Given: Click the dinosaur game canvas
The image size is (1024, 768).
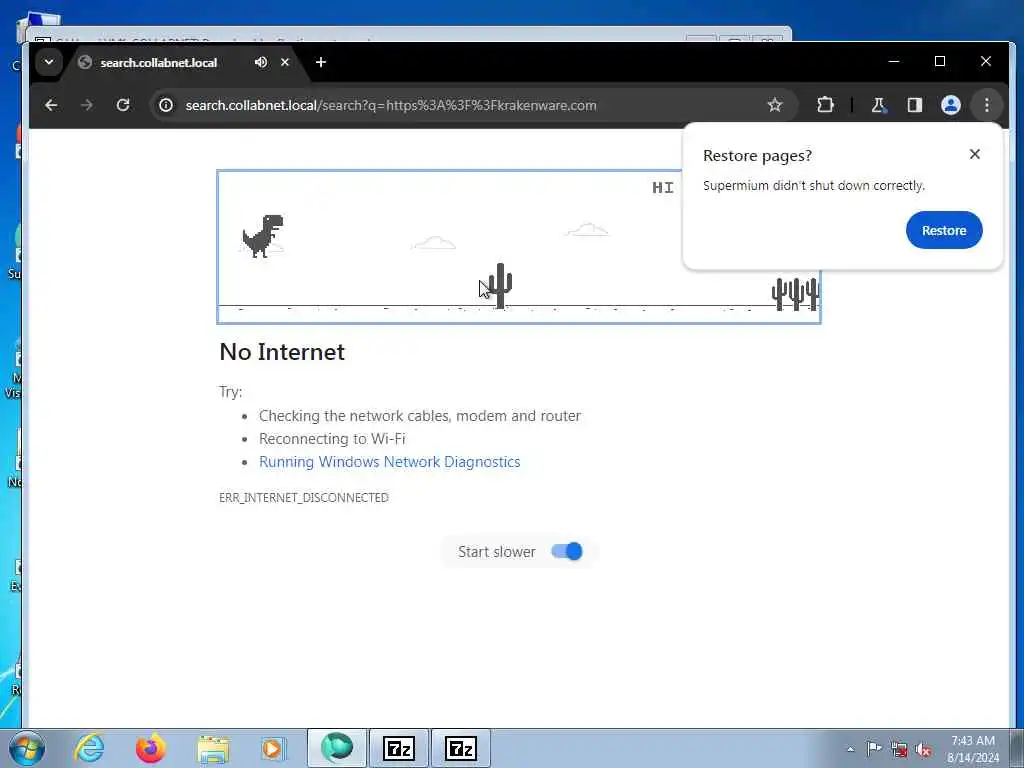Looking at the screenshot, I should coord(519,247).
